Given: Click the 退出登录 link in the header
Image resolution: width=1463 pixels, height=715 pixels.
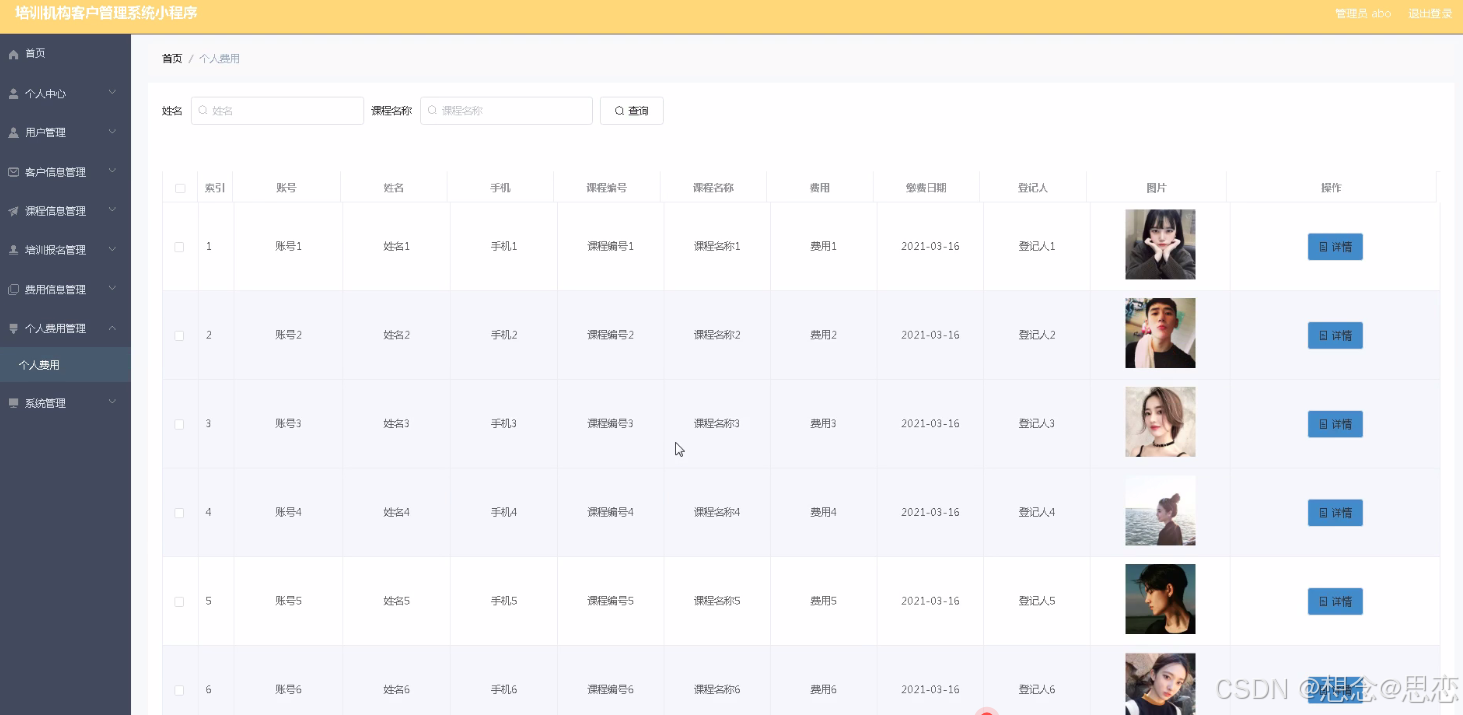Looking at the screenshot, I should pyautogui.click(x=1430, y=13).
